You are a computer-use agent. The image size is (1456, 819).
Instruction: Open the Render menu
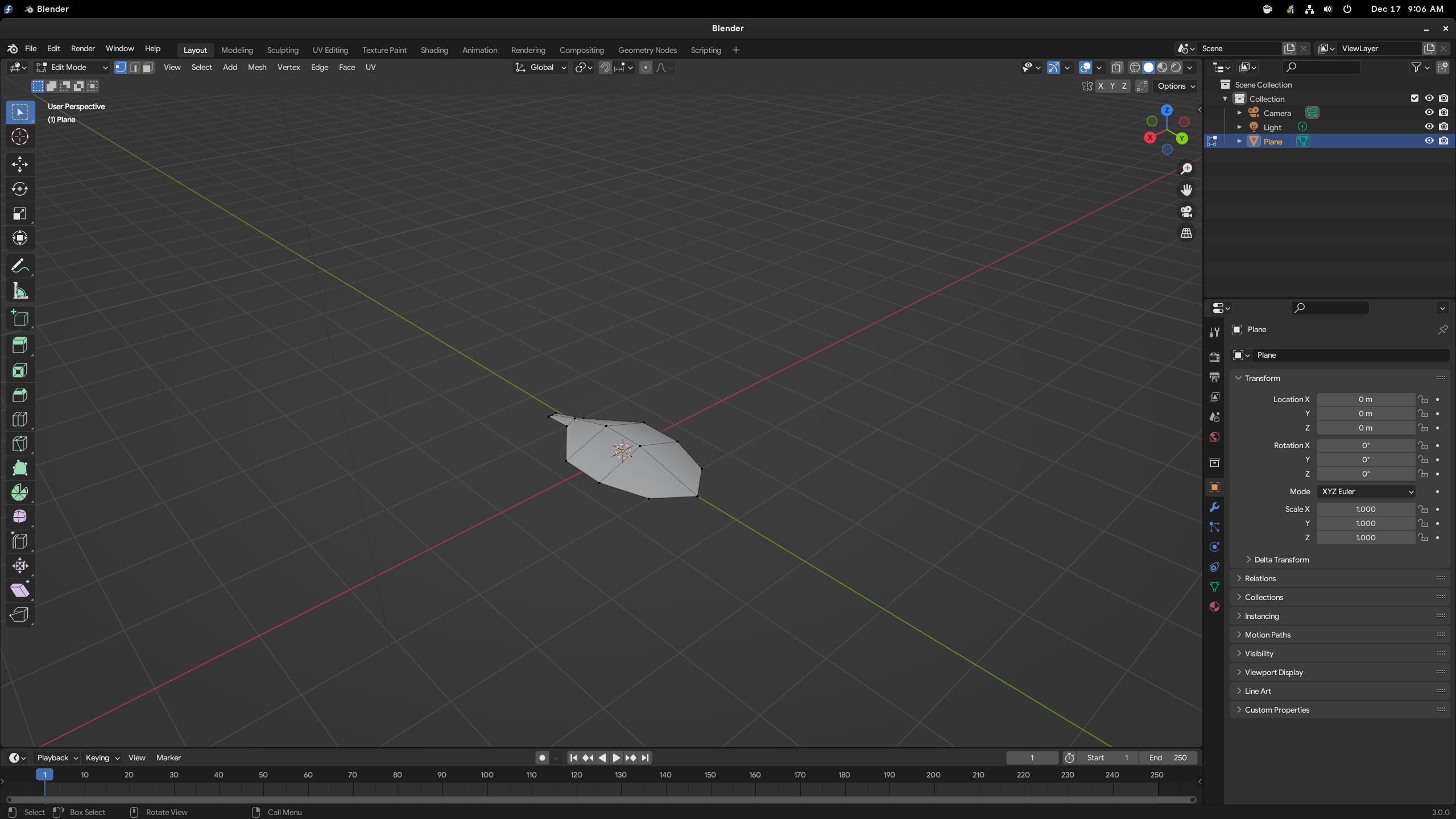[83, 49]
